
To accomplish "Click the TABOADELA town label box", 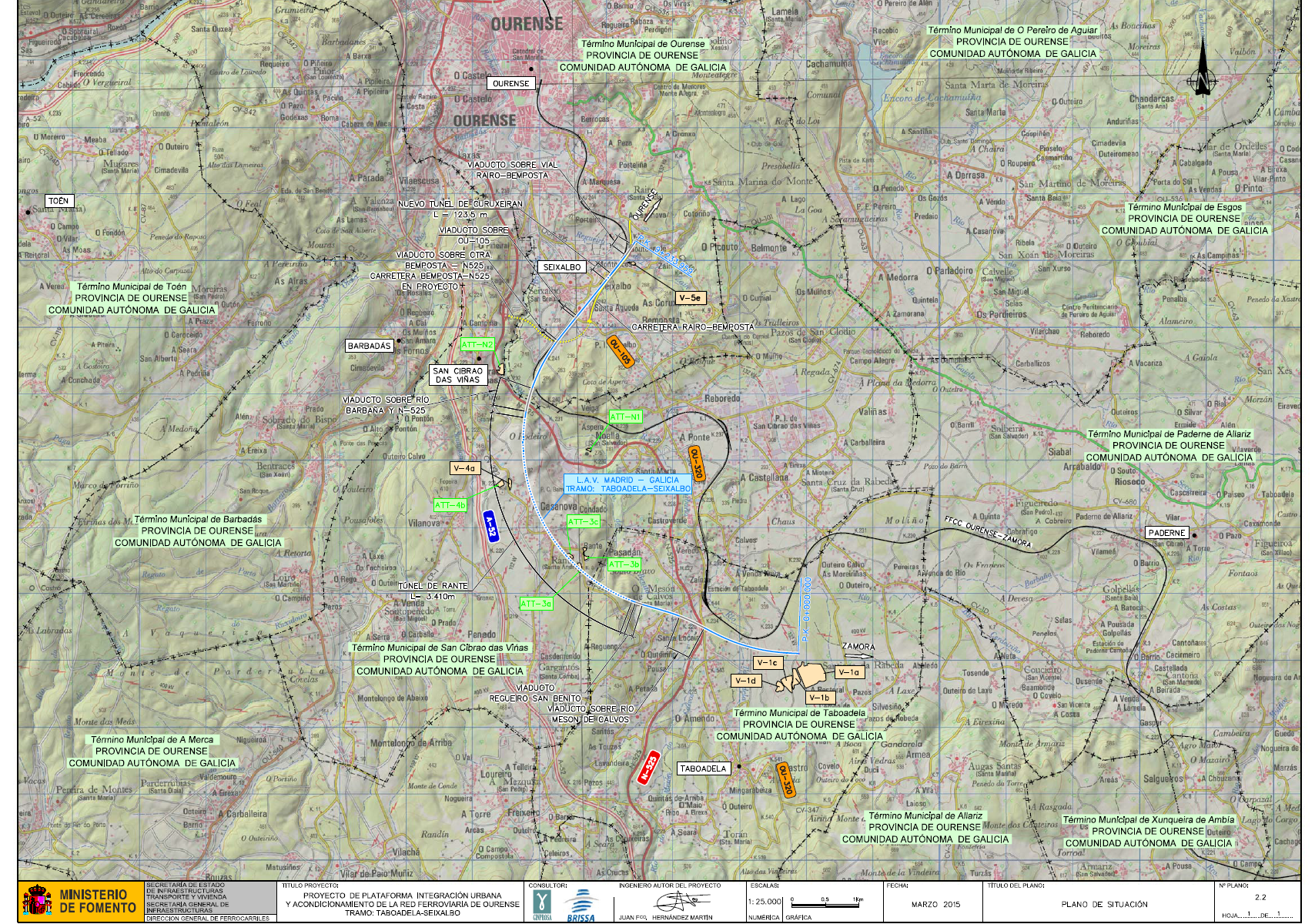I will tap(703, 768).
